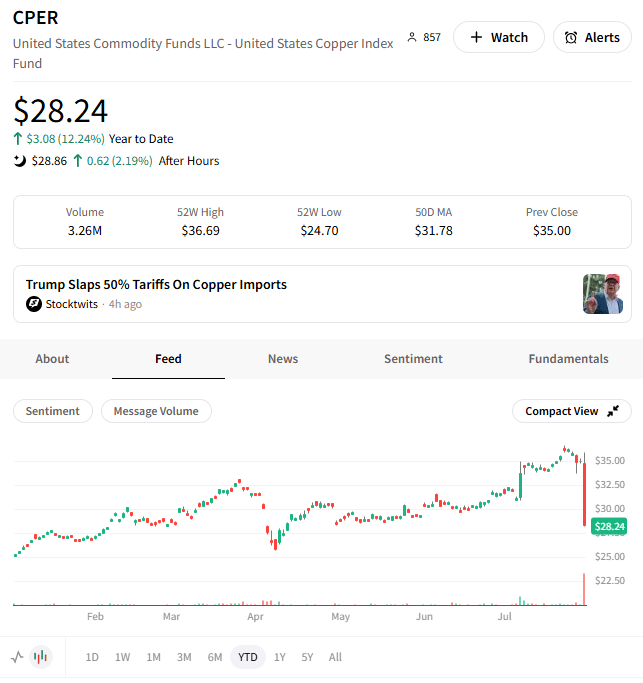Screen dimensions: 643x683
Task: Click the 50D MA value $31.78
Action: click(433, 230)
